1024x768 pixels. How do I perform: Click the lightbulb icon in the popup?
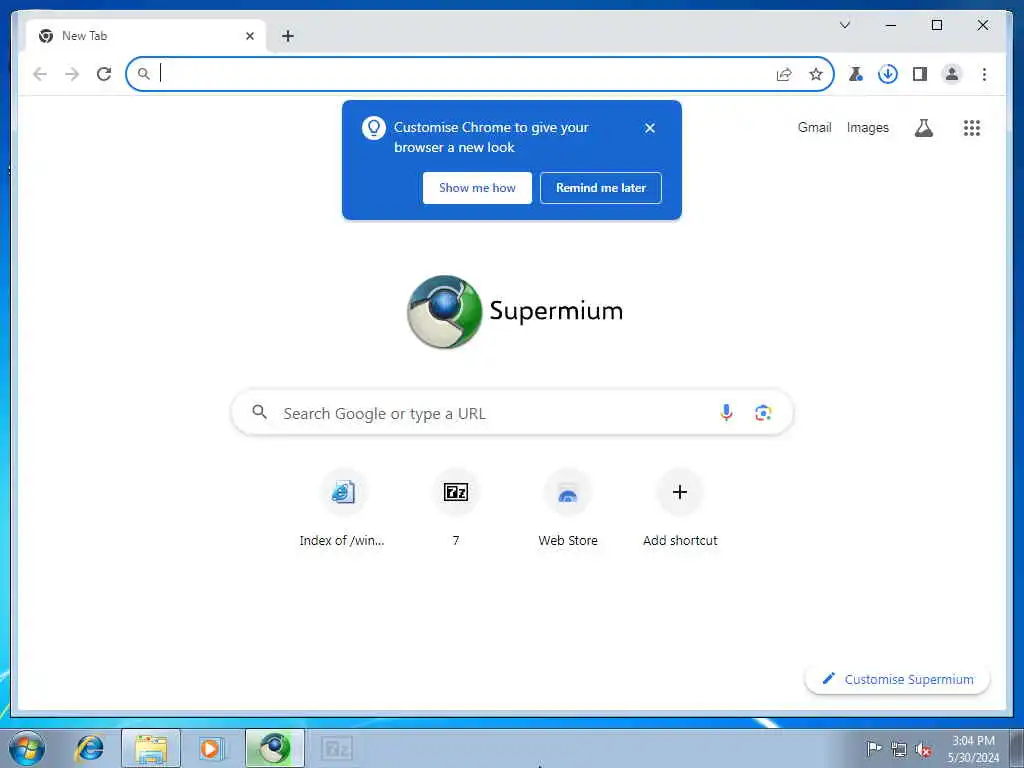click(374, 128)
